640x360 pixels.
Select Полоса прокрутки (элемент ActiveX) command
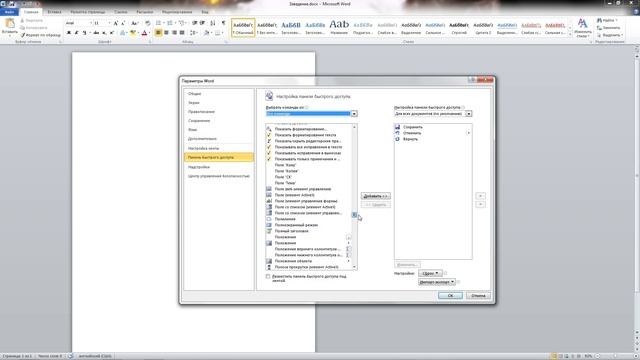click(308, 267)
